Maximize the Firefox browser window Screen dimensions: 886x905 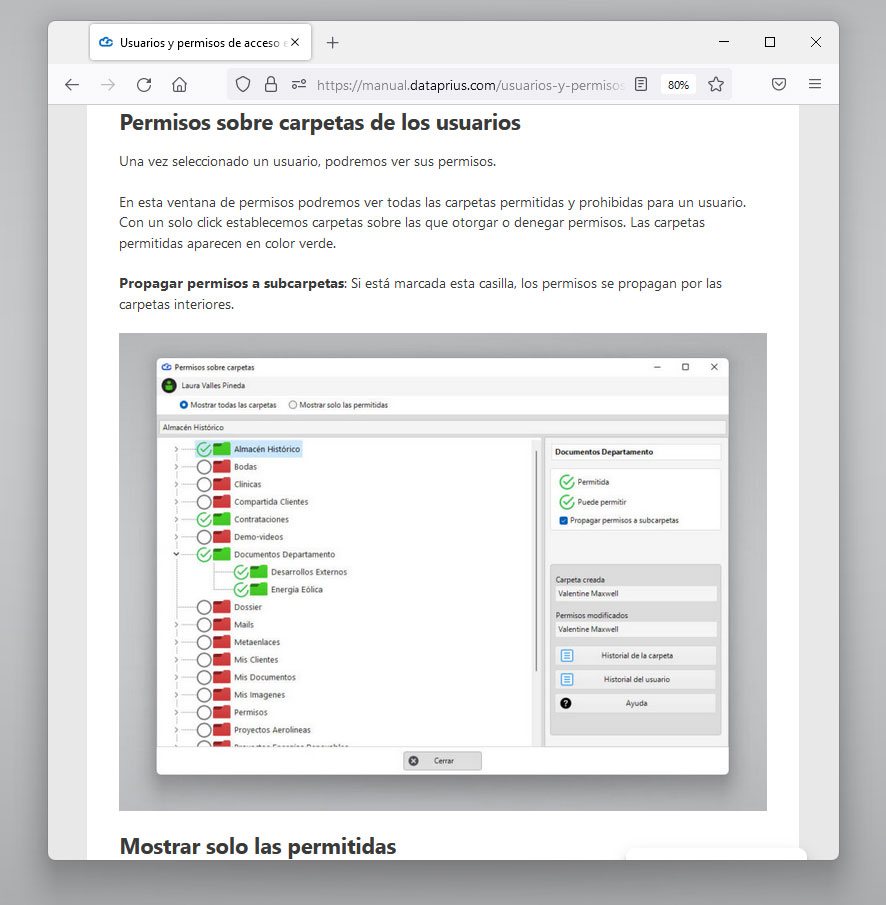769,42
